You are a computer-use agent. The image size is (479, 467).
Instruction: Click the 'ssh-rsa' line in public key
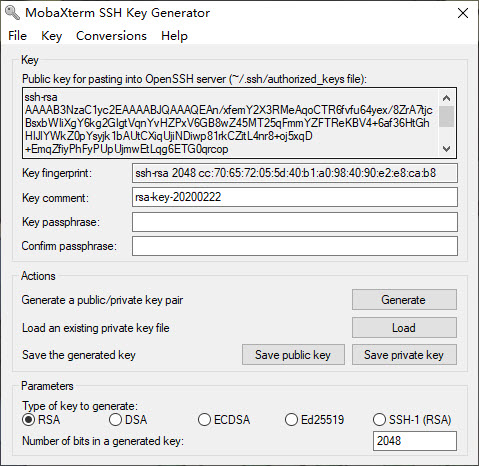click(x=41, y=97)
